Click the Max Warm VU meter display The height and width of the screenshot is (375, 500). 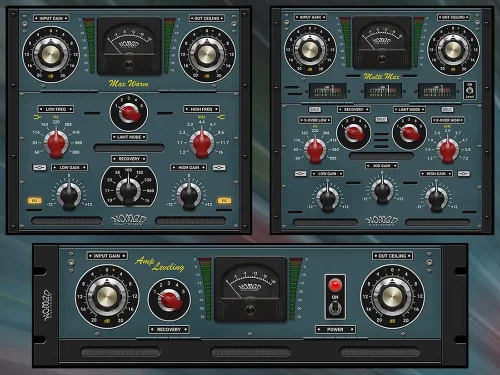[129, 46]
